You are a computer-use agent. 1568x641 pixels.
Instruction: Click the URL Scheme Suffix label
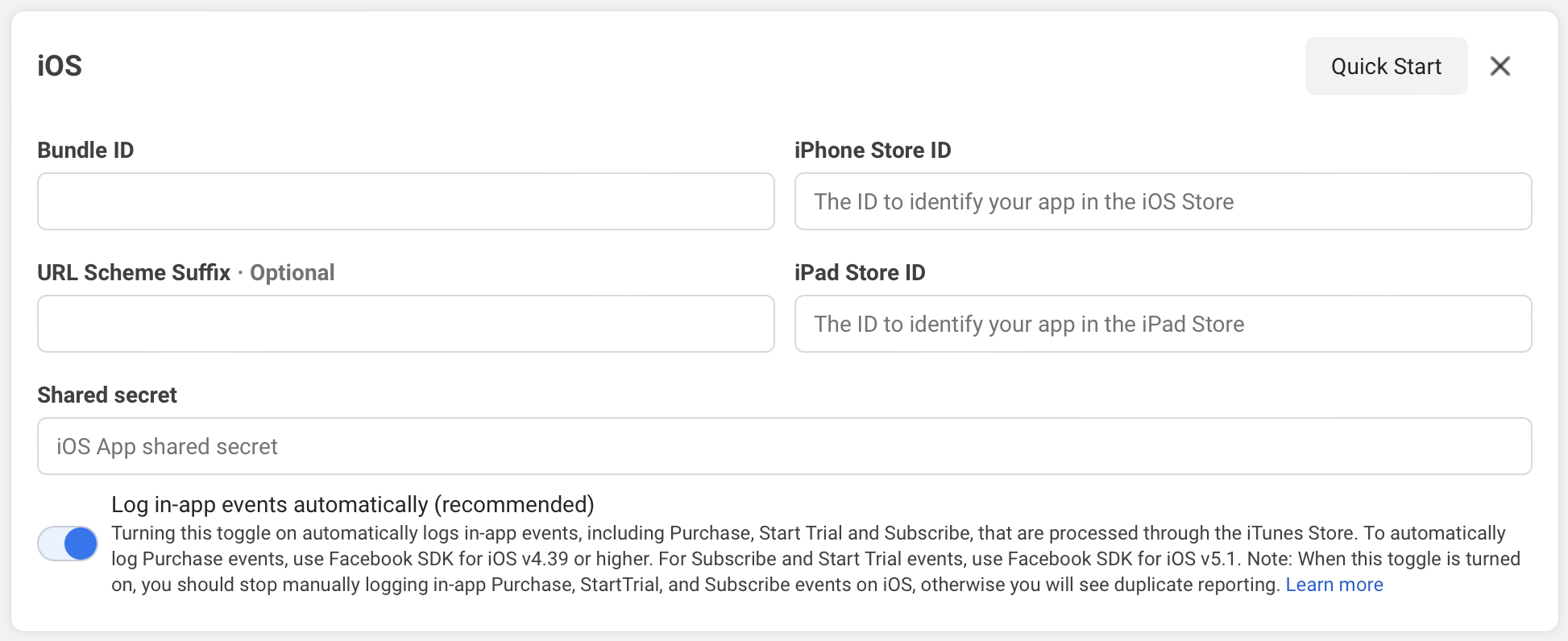[x=134, y=273]
